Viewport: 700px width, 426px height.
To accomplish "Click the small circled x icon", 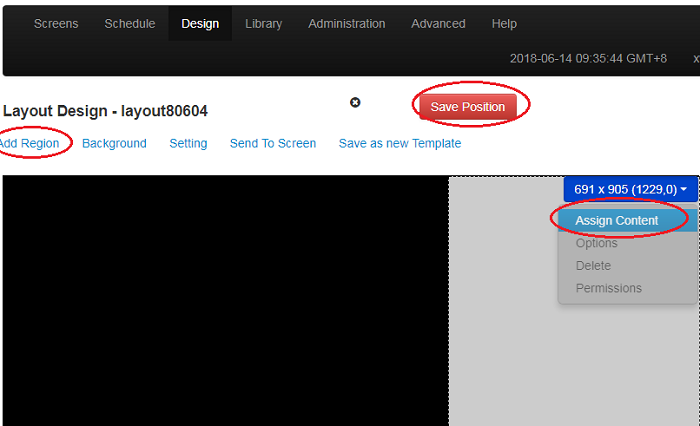I will click(355, 102).
